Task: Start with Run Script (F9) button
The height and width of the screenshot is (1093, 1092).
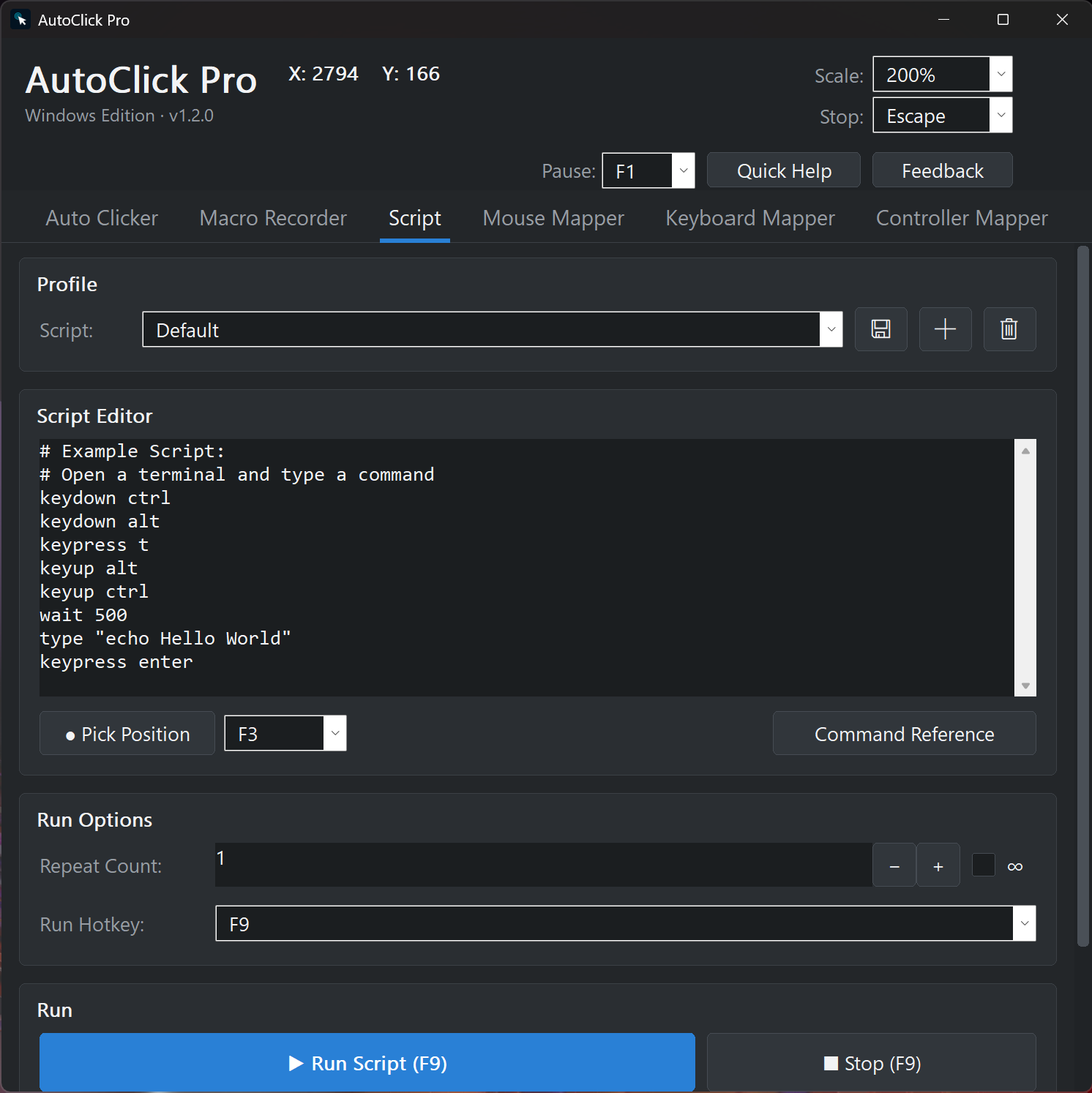Action: (x=367, y=1062)
